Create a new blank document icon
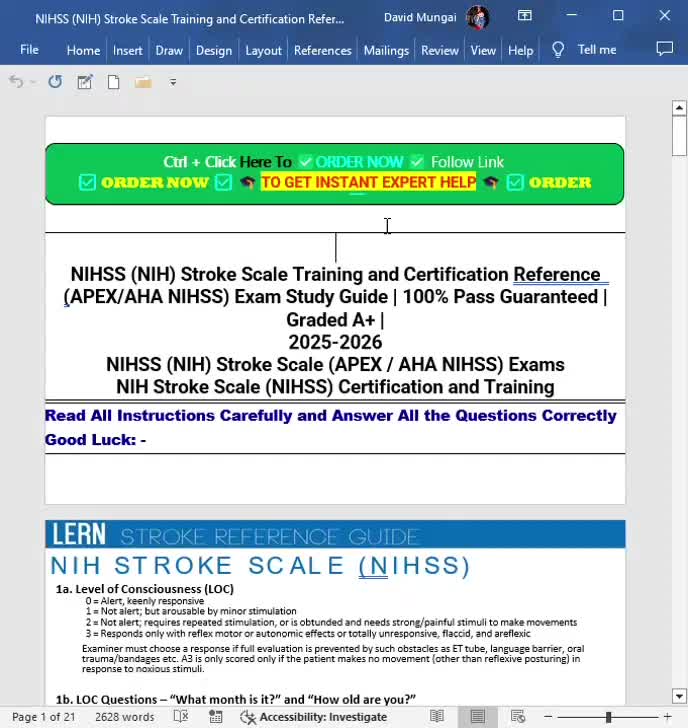The height and width of the screenshot is (728, 688). (x=113, y=82)
